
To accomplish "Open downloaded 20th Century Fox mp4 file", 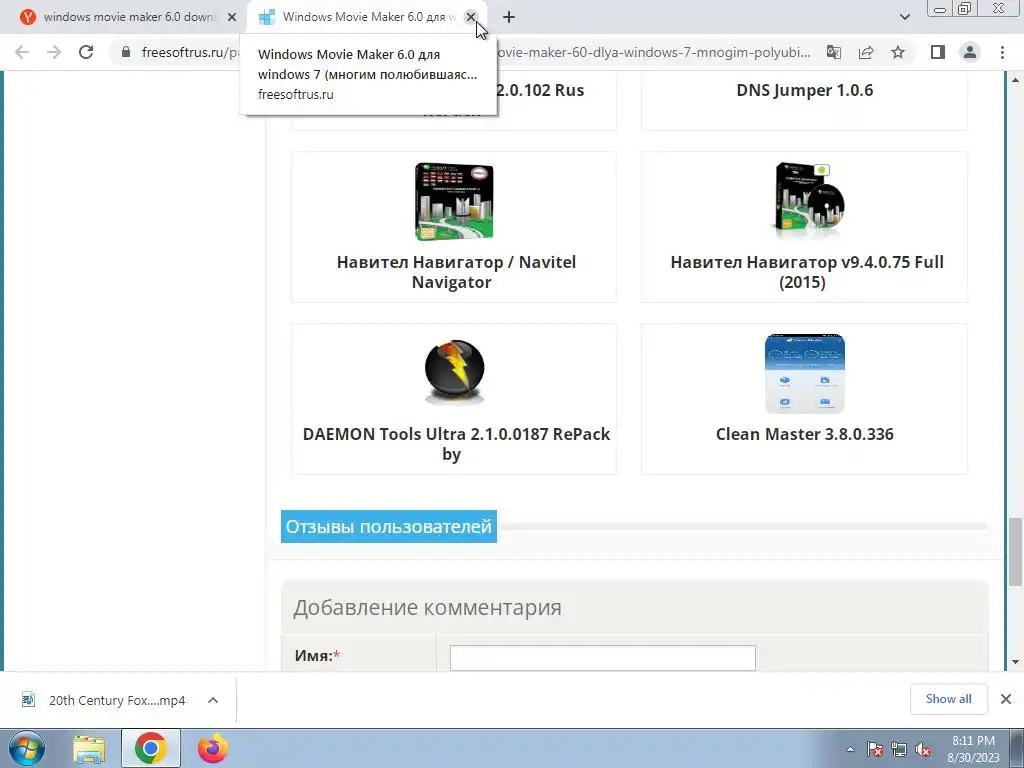I will (x=104, y=700).
